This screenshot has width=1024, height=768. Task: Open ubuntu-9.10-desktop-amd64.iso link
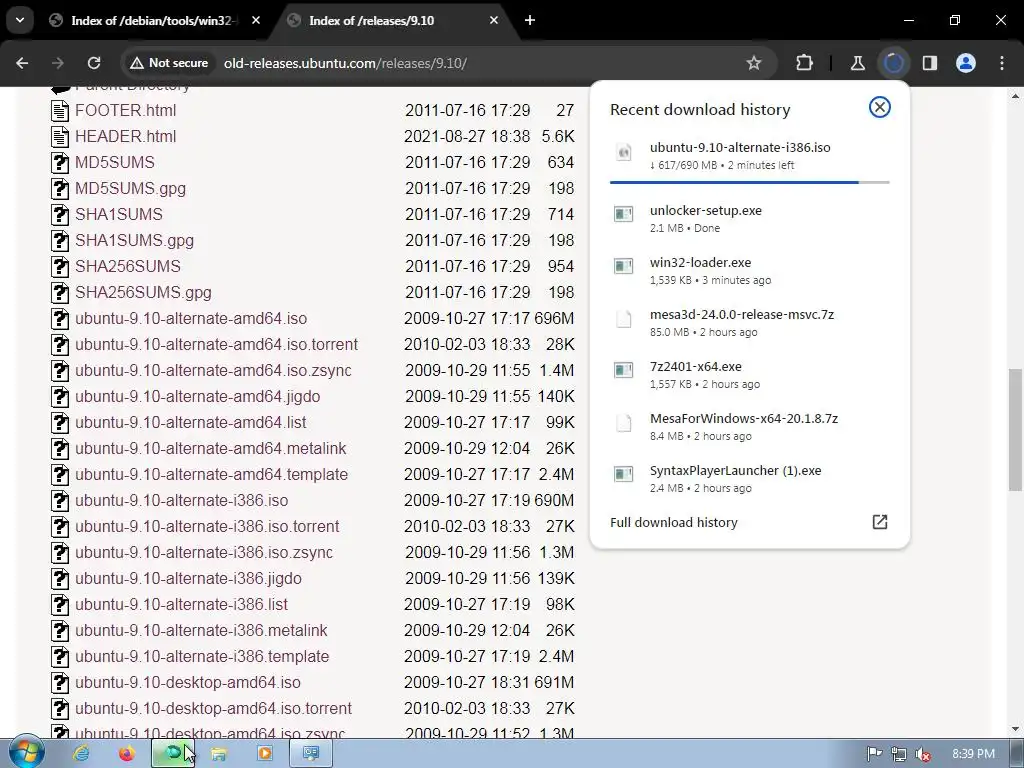coord(187,682)
